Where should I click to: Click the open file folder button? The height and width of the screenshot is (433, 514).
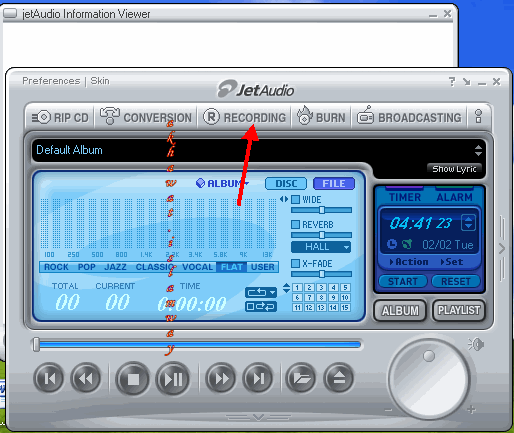point(301,379)
